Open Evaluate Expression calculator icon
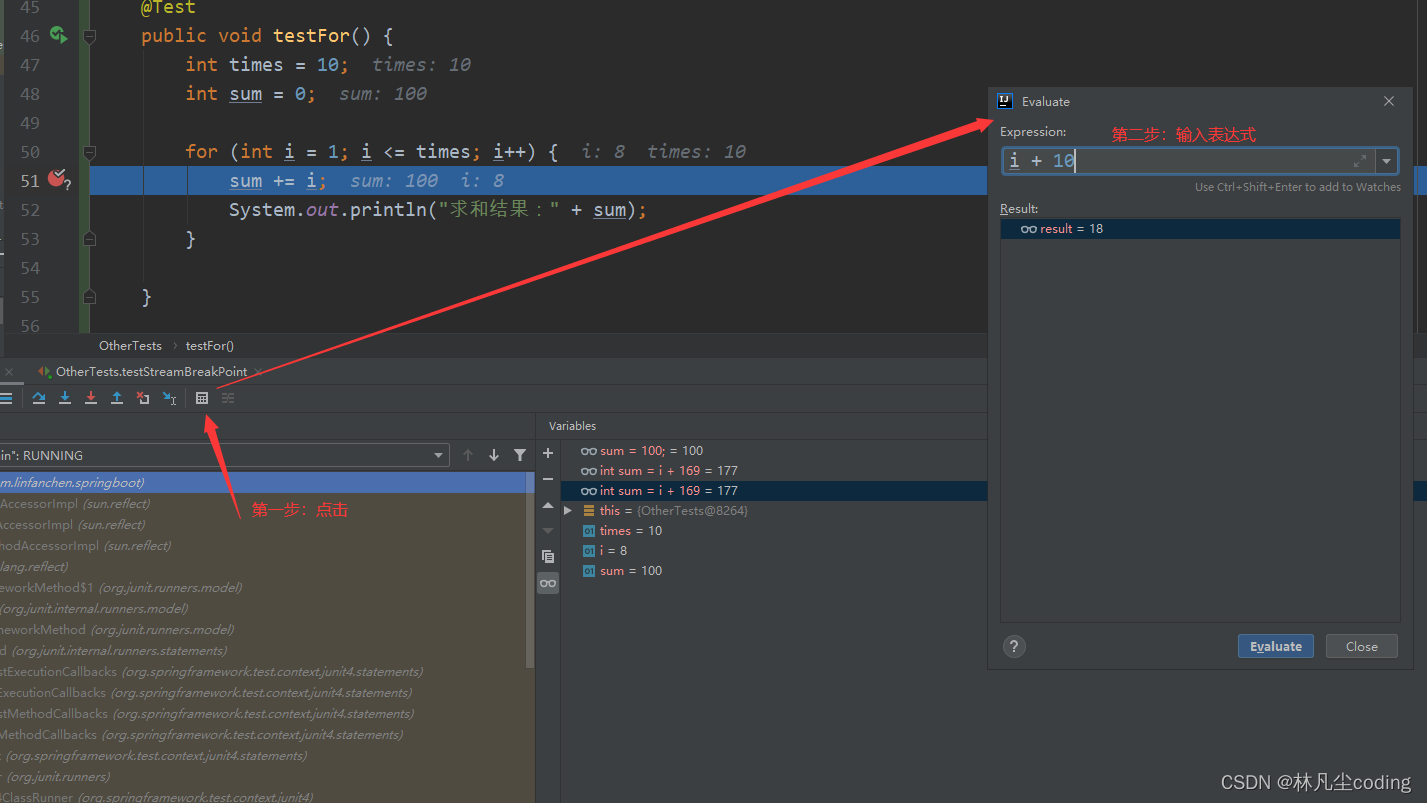This screenshot has height=803, width=1427. [x=202, y=398]
